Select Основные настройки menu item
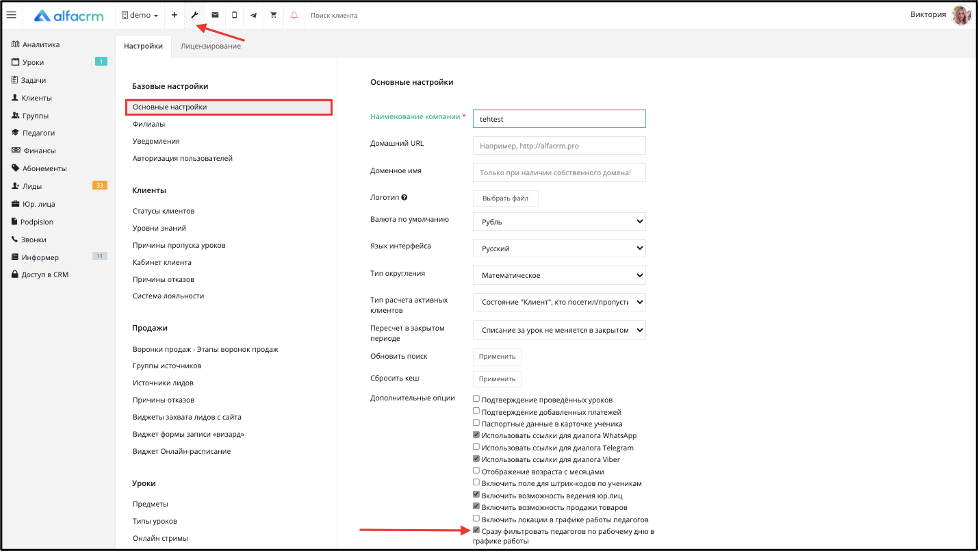Screen dimensions: 979x552 [x=229, y=107]
